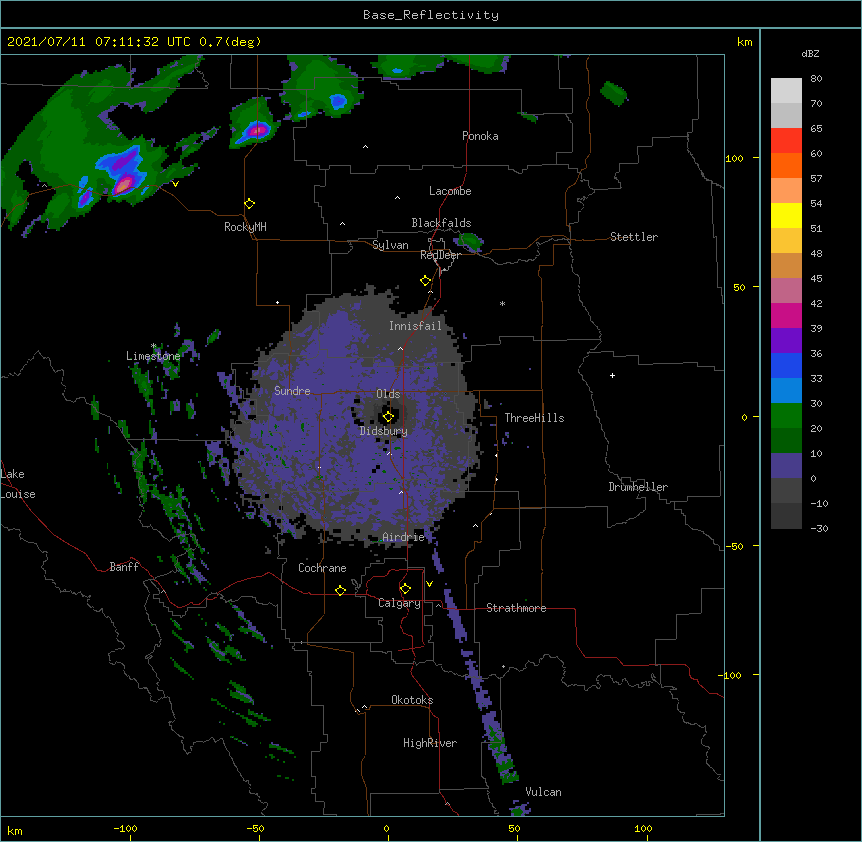This screenshot has height=842, width=862.
Task: Pick the magenta 39–42 dBZ legend swatch
Action: point(786,315)
